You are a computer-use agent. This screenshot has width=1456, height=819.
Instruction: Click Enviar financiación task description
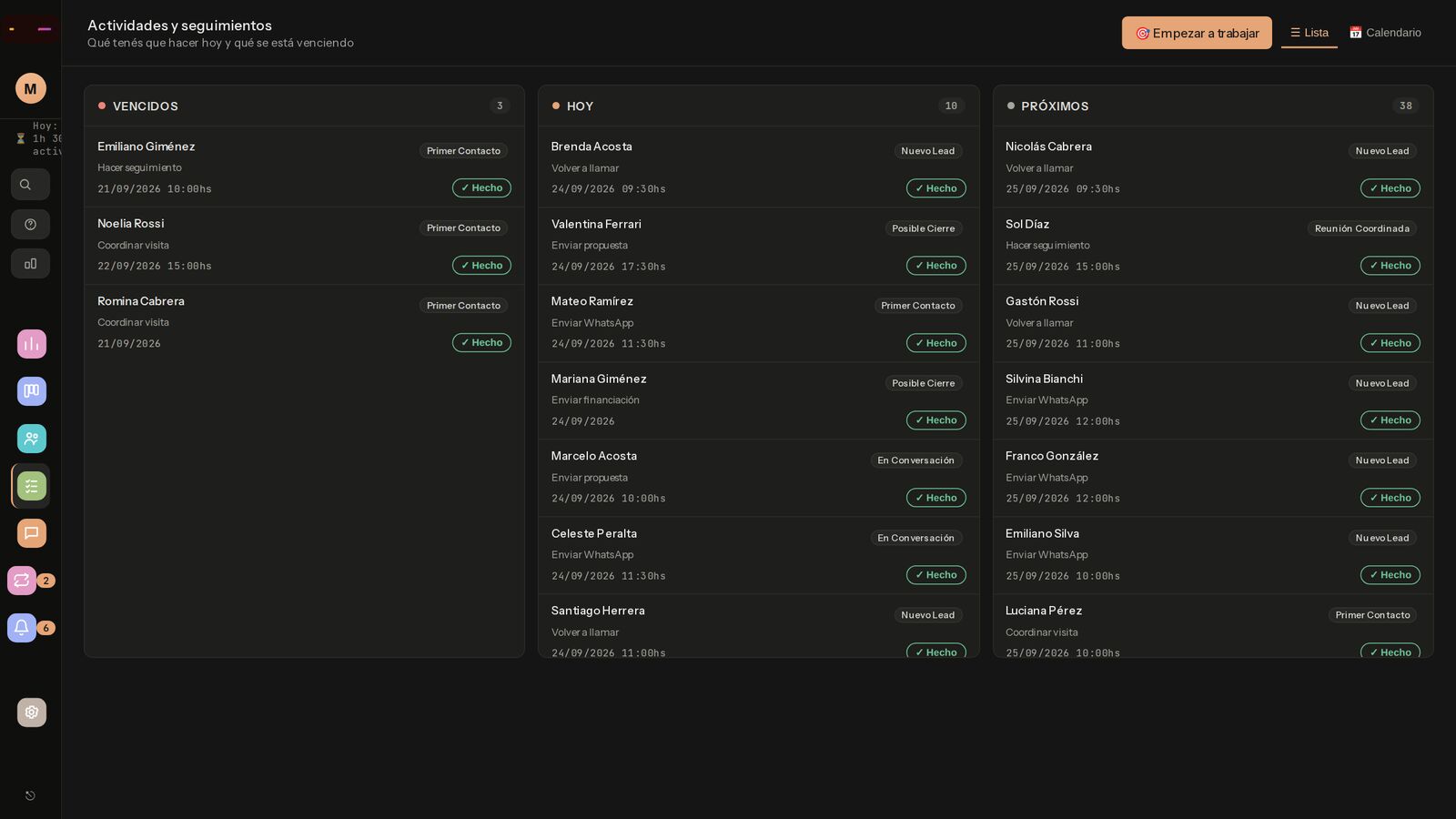tap(595, 400)
